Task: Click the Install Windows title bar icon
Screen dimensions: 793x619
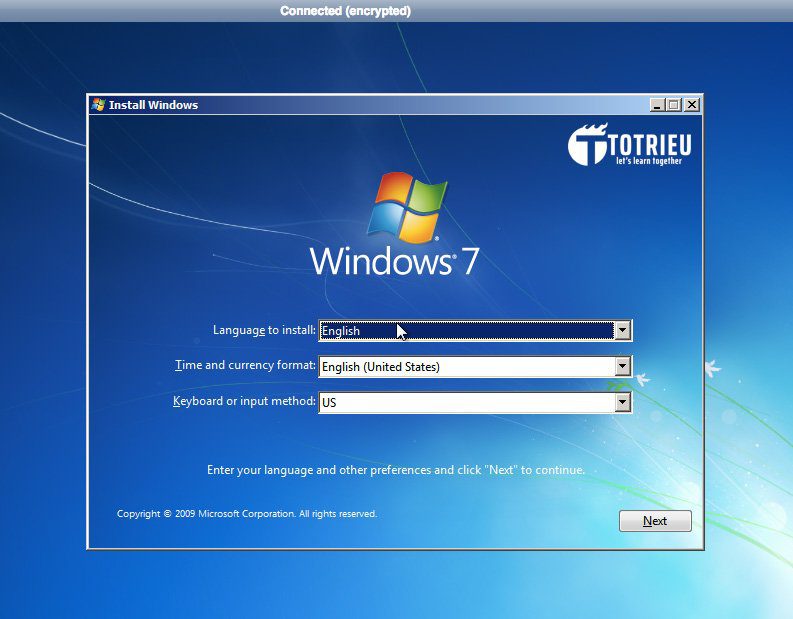Action: (98, 105)
